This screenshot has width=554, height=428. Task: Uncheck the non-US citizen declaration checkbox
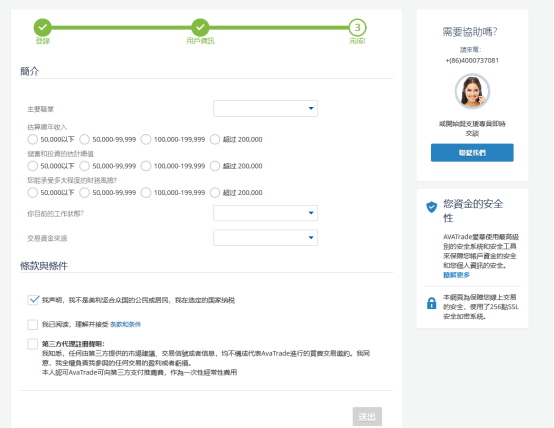coord(33,300)
